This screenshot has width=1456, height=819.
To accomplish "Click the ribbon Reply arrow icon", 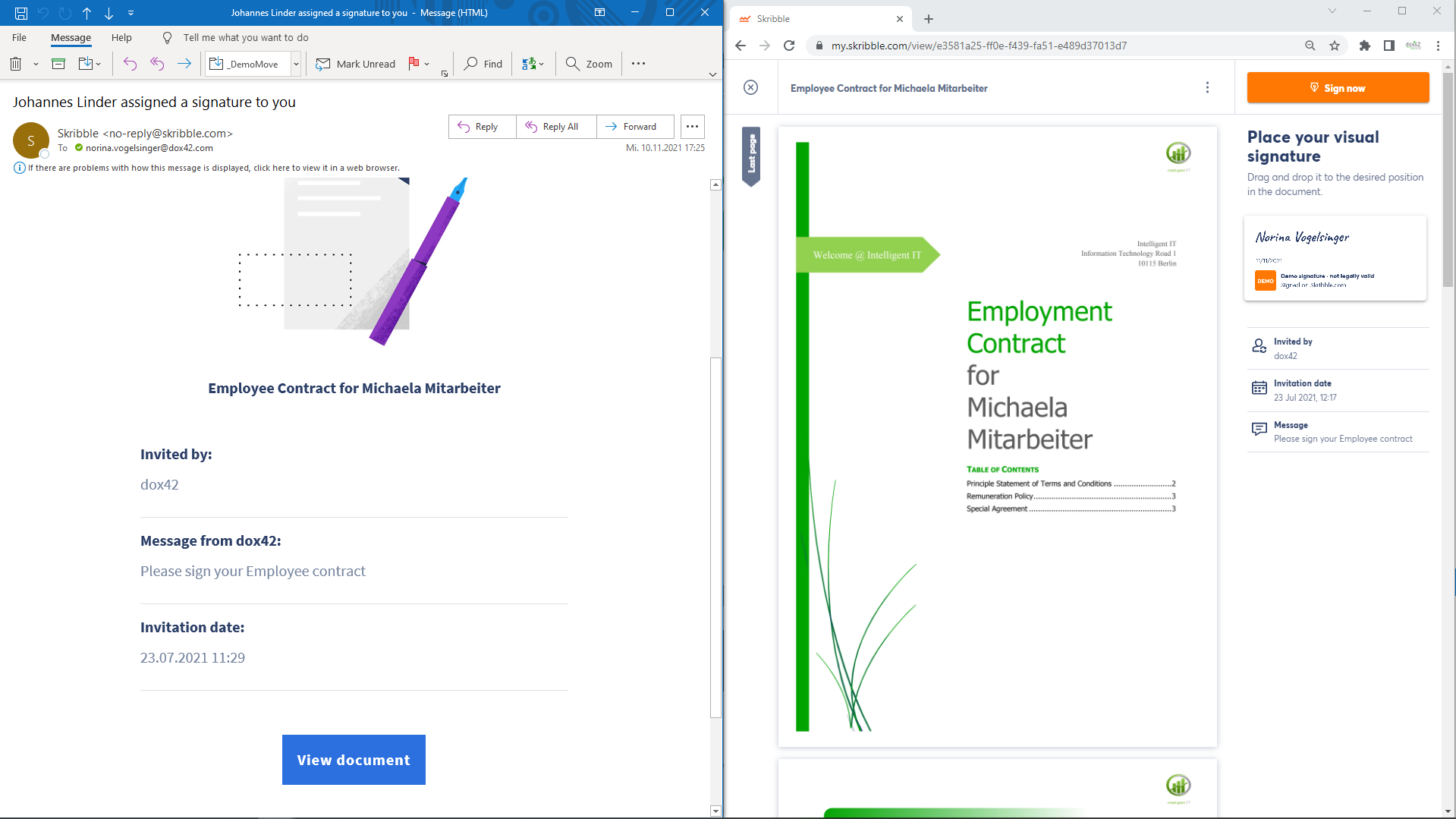I will point(130,64).
